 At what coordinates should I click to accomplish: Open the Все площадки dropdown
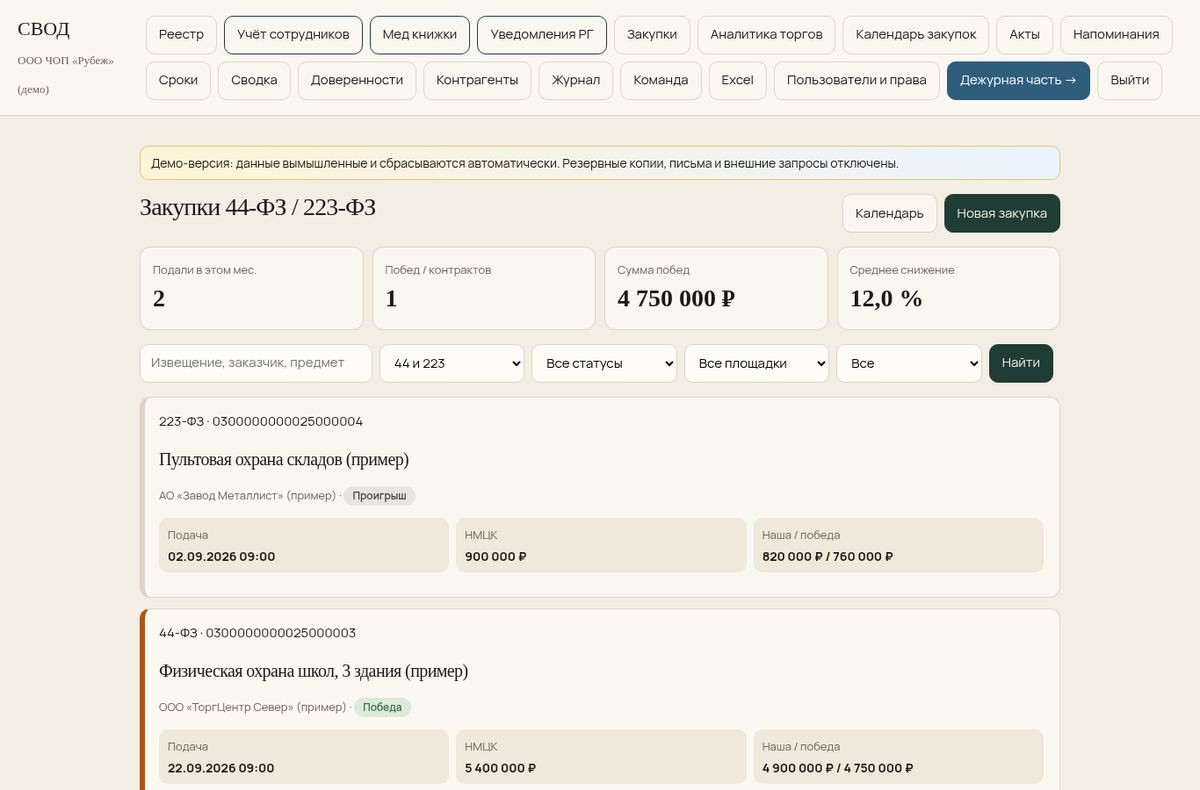click(x=757, y=363)
